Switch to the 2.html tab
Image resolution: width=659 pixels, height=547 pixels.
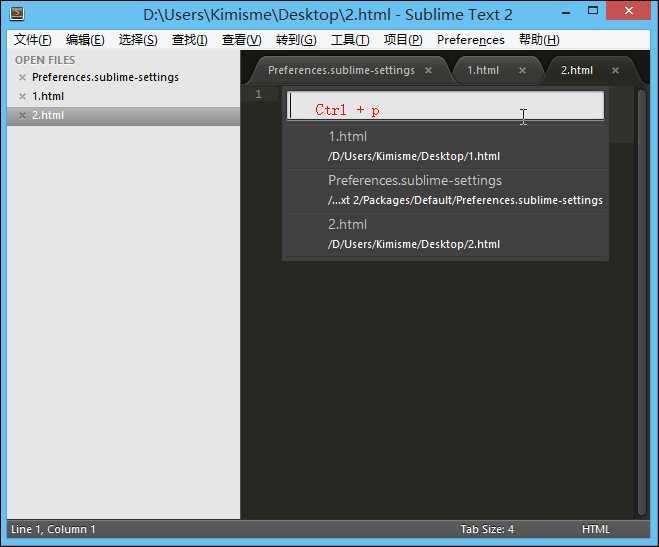coord(577,70)
